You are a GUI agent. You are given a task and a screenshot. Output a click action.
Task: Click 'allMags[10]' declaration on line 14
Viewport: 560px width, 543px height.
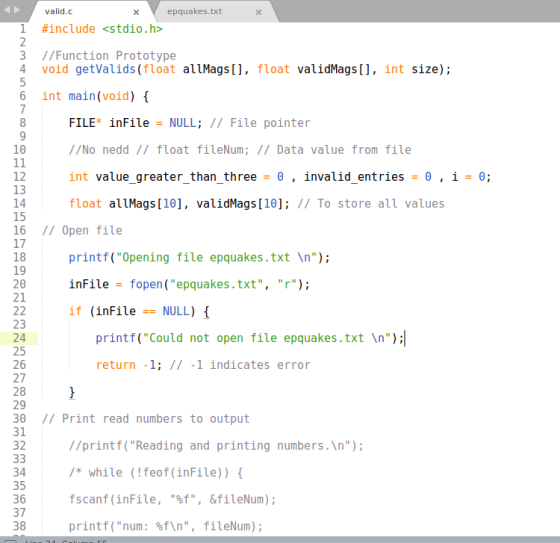tap(146, 204)
